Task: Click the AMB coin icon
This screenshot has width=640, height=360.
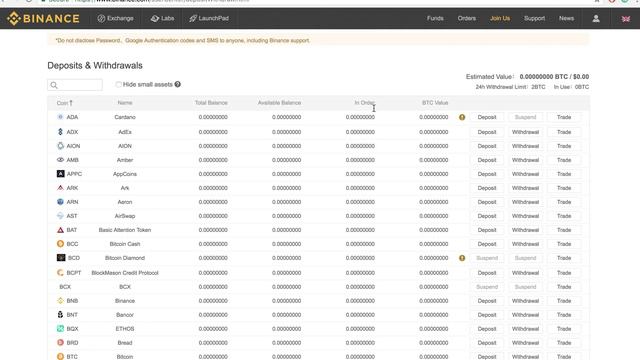Action: [60, 160]
